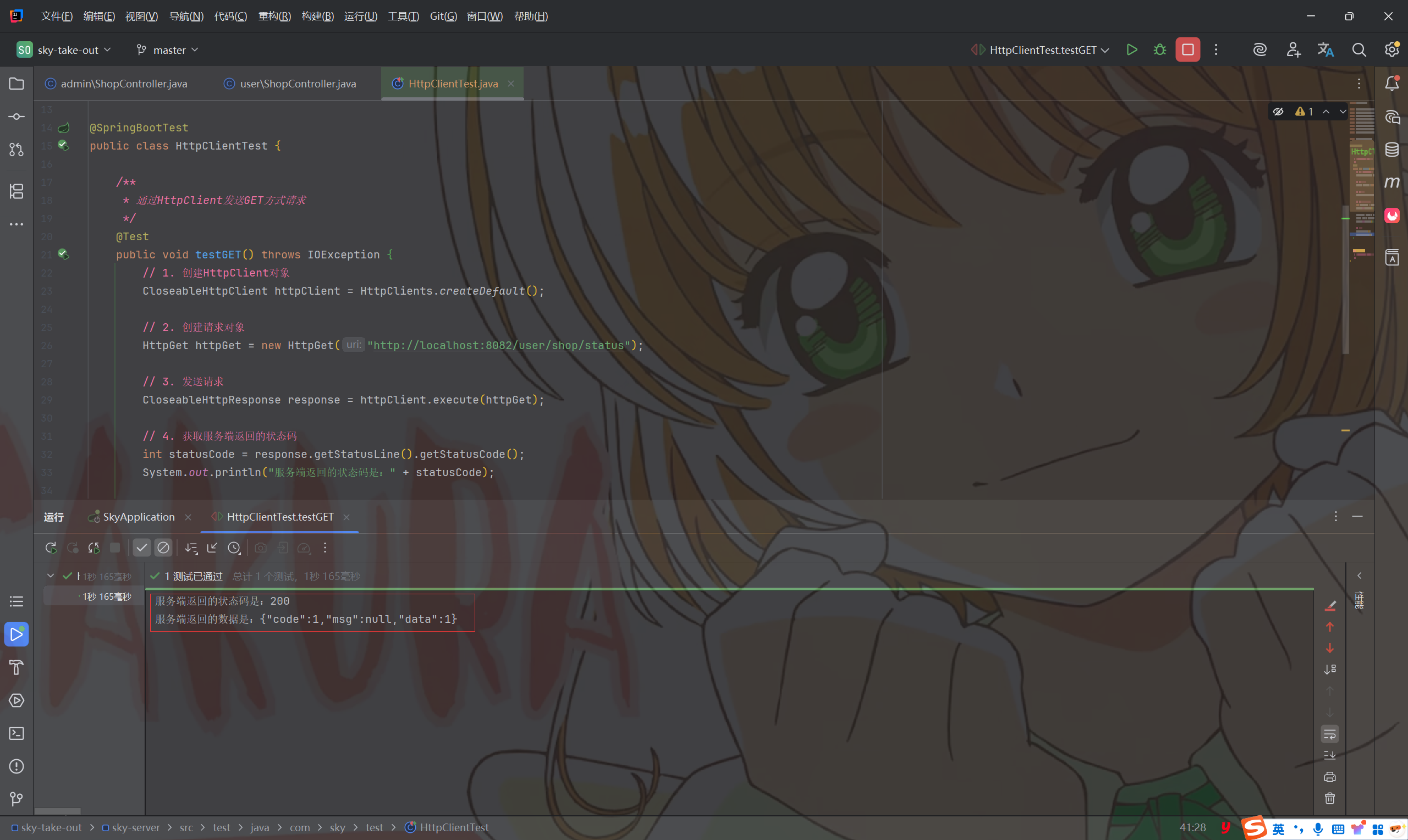Open the Database tool window
The height and width of the screenshot is (840, 1408).
[1391, 150]
